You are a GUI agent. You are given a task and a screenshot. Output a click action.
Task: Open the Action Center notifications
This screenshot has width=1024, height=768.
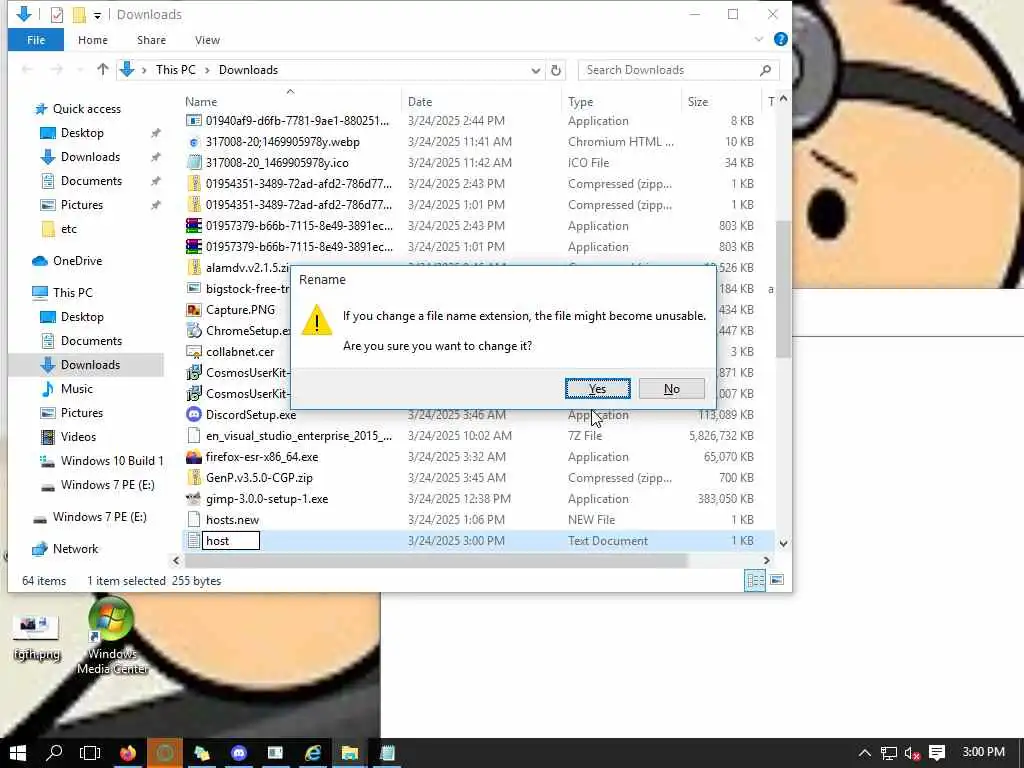937,754
